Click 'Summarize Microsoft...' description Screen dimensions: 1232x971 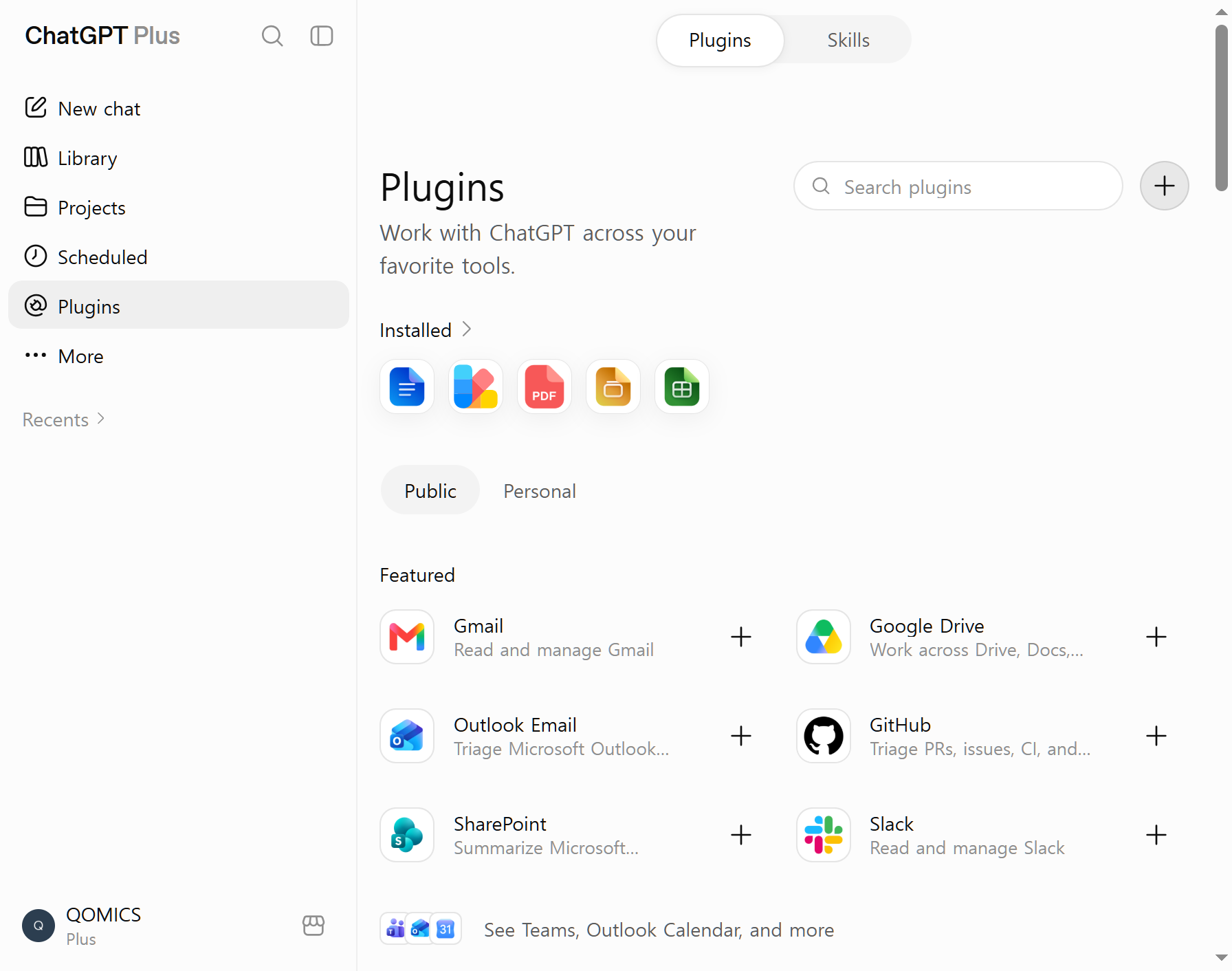pyautogui.click(x=546, y=848)
